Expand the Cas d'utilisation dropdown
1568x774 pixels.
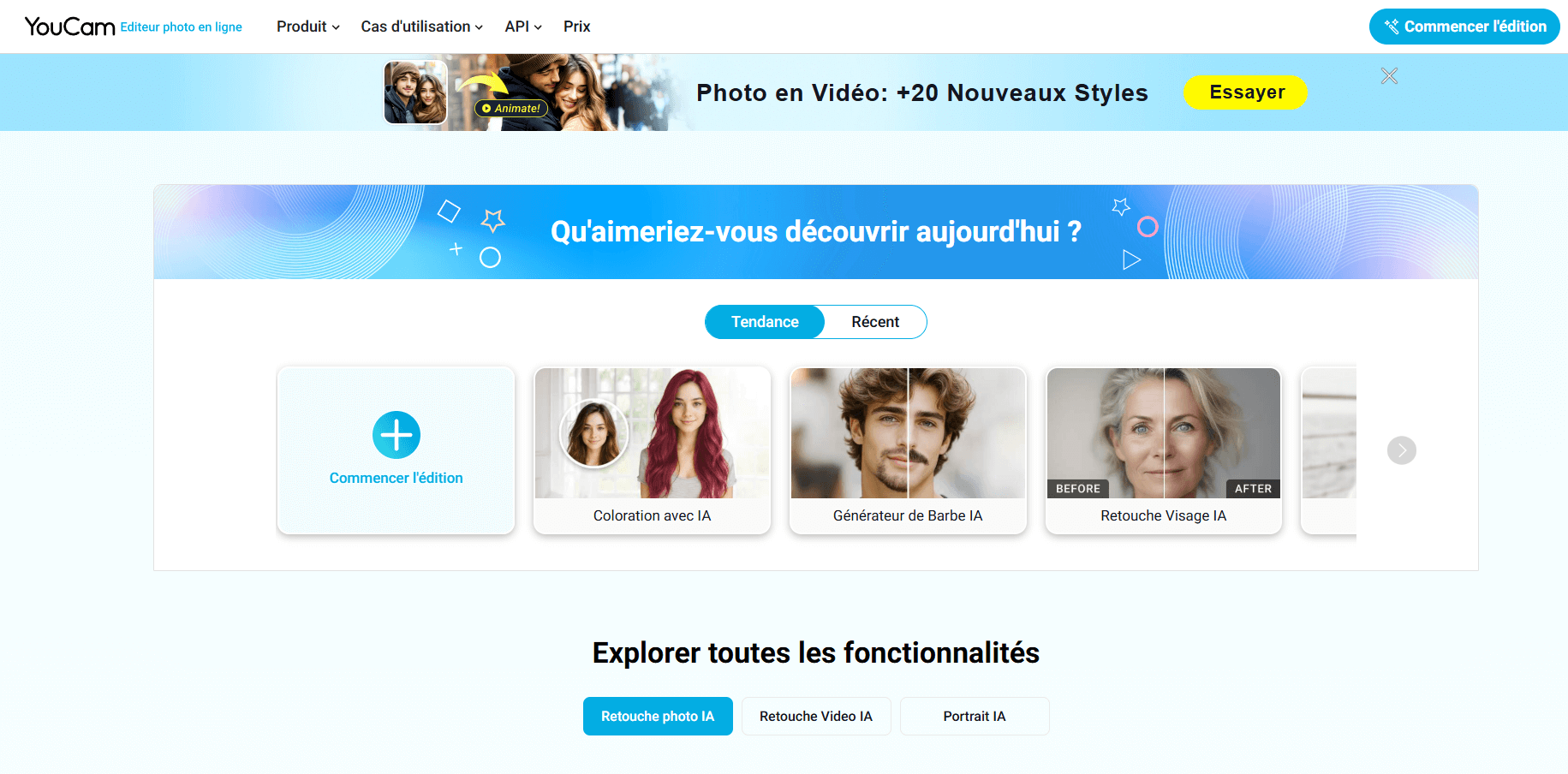click(x=422, y=27)
